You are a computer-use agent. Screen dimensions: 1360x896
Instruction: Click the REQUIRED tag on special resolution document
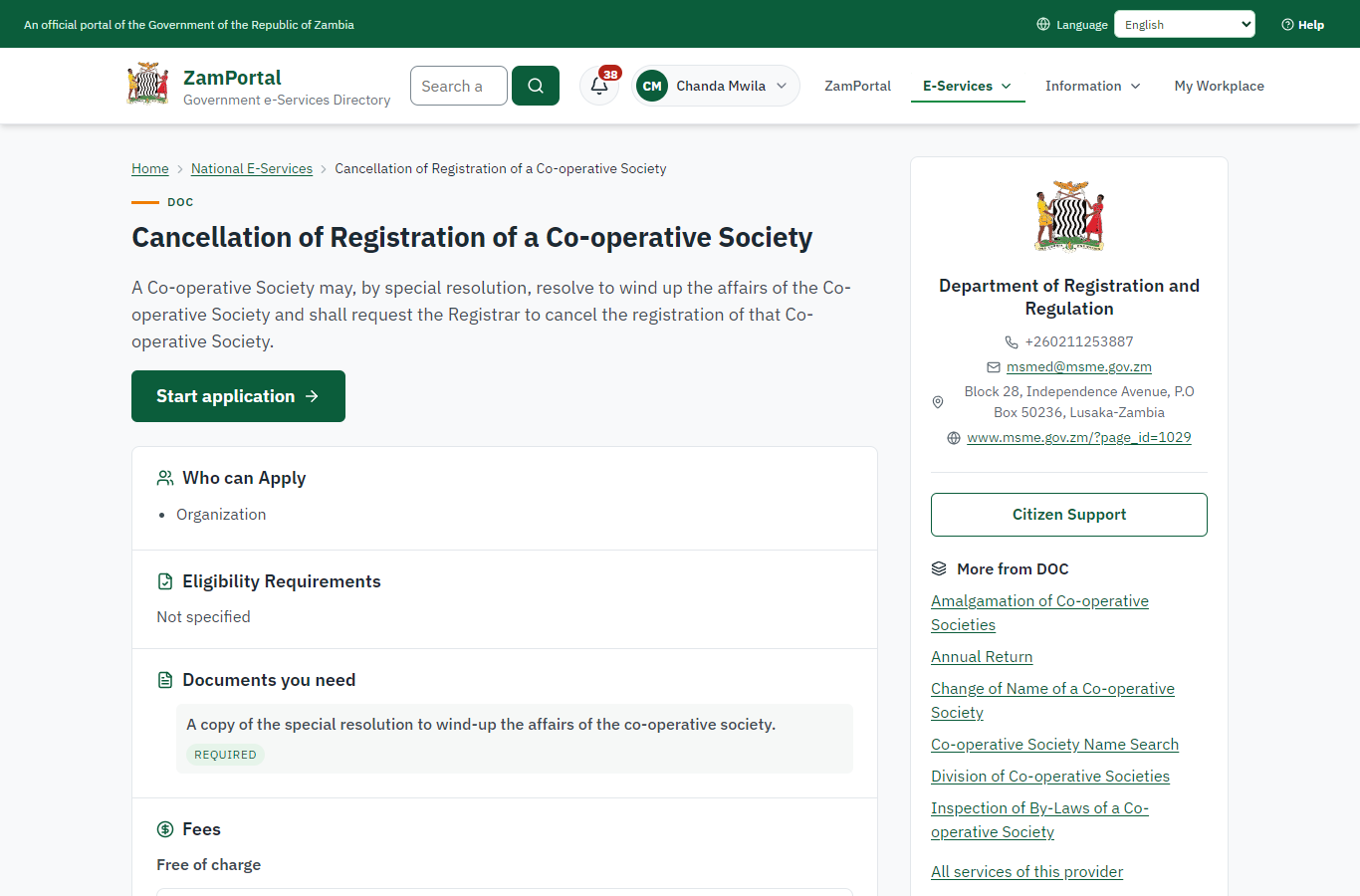point(225,755)
